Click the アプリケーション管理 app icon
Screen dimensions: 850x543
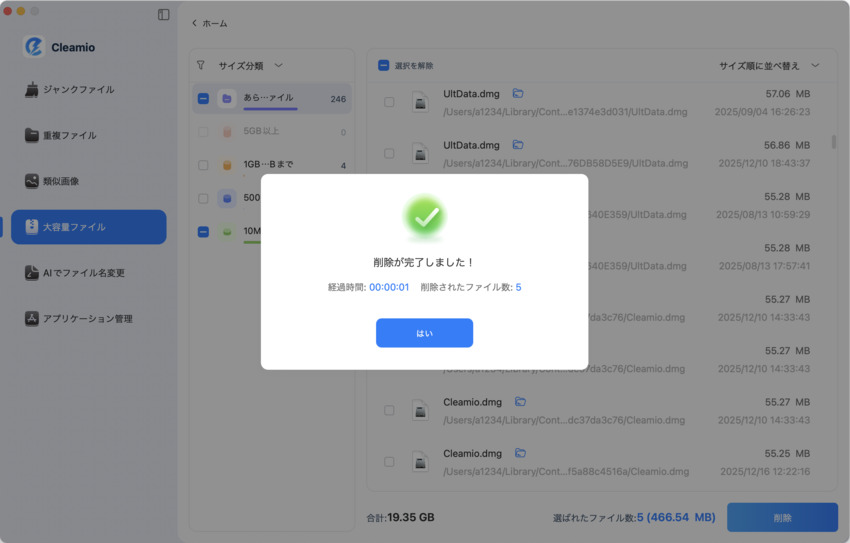[x=32, y=319]
